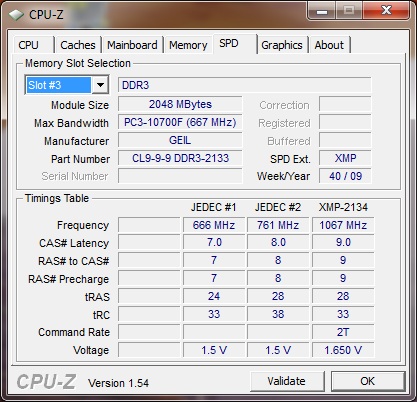This screenshot has height=402, width=417.
Task: Click the JEDEC #2 column header
Action: pos(278,207)
